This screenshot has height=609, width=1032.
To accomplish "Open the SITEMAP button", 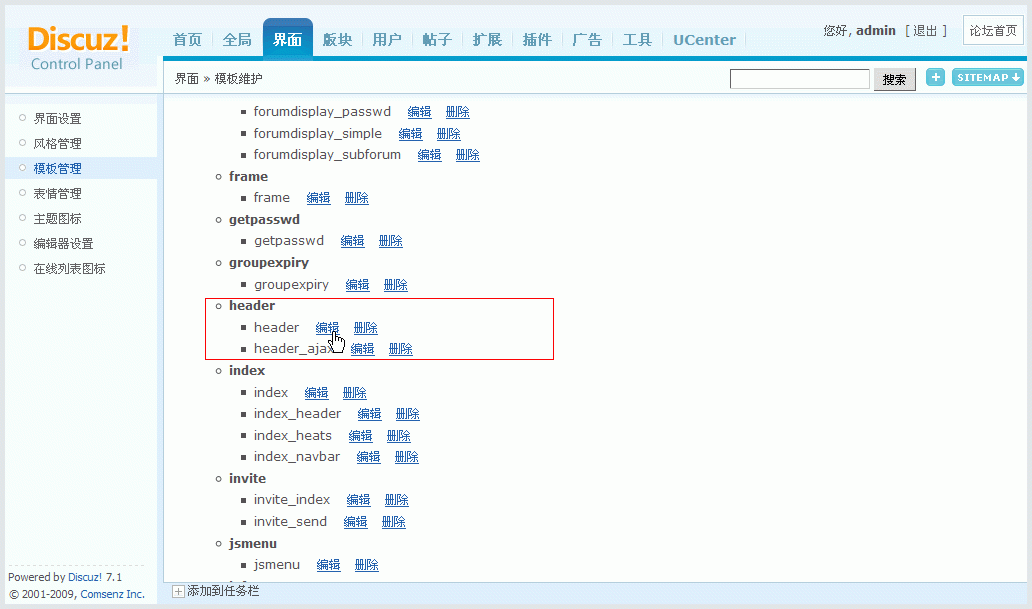I will click(988, 78).
